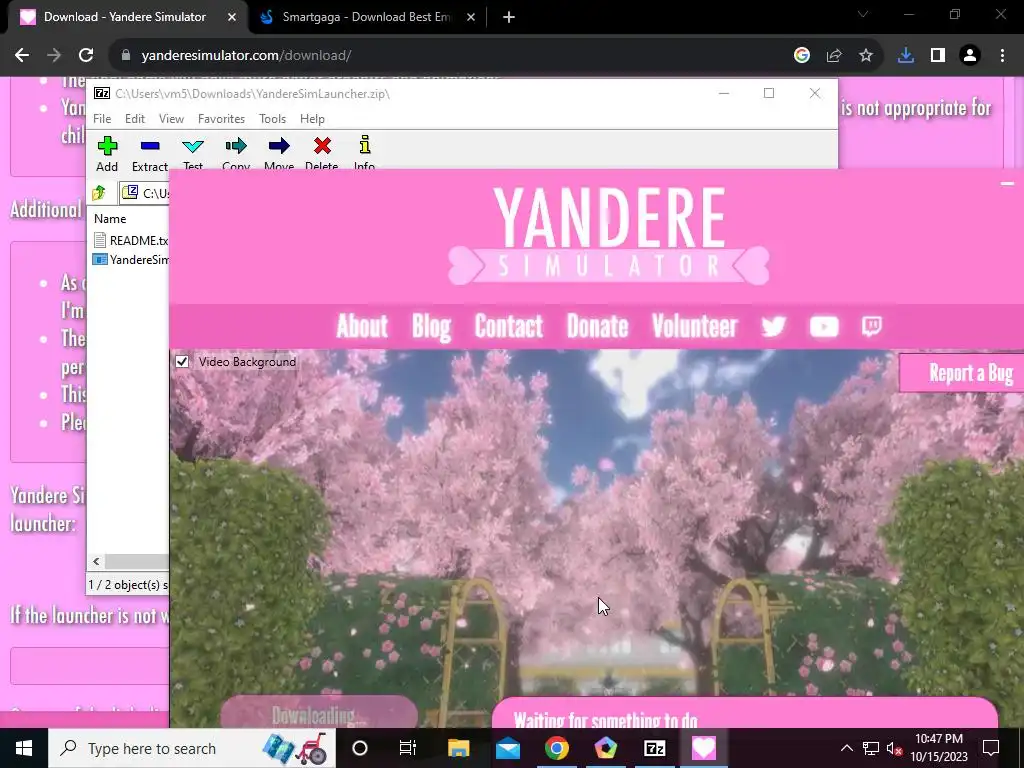Select README.txt in the 7-Zip file list

pyautogui.click(x=131, y=240)
